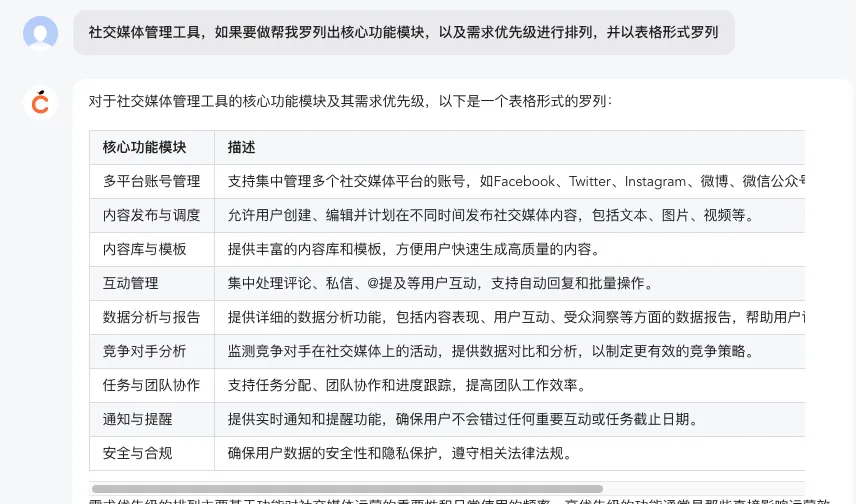Select the 竞争对手分析 cell
Screen dimensions: 856x504
(x=152, y=351)
